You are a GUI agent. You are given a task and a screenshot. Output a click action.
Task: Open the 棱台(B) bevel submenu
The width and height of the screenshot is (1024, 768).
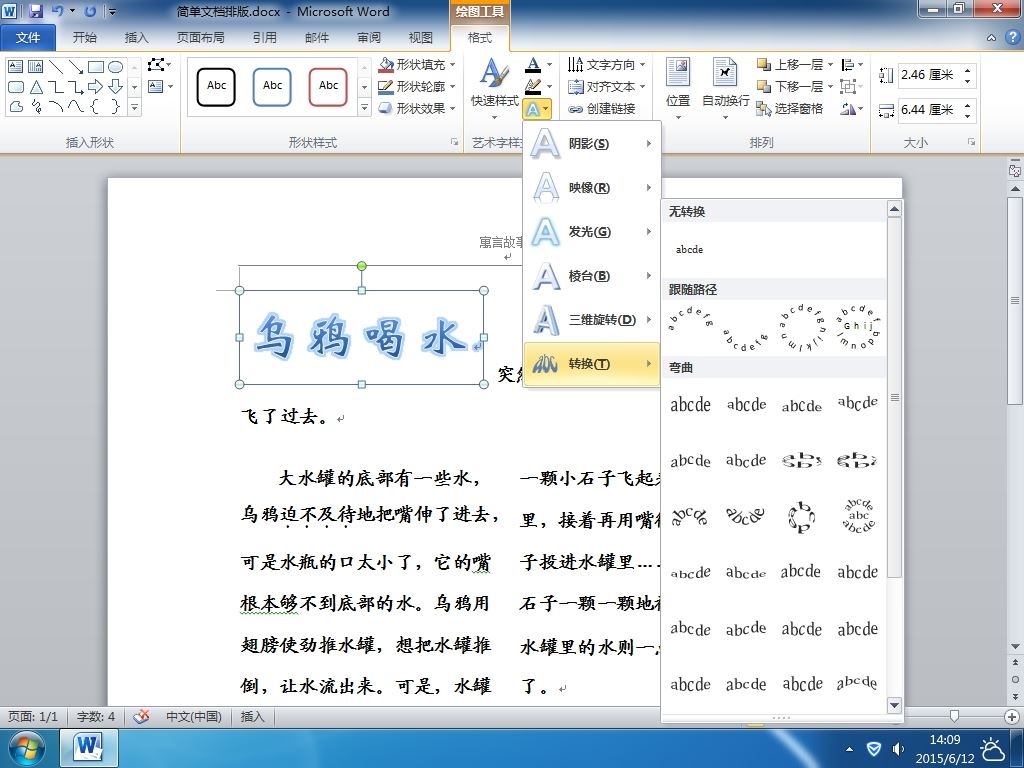[592, 276]
